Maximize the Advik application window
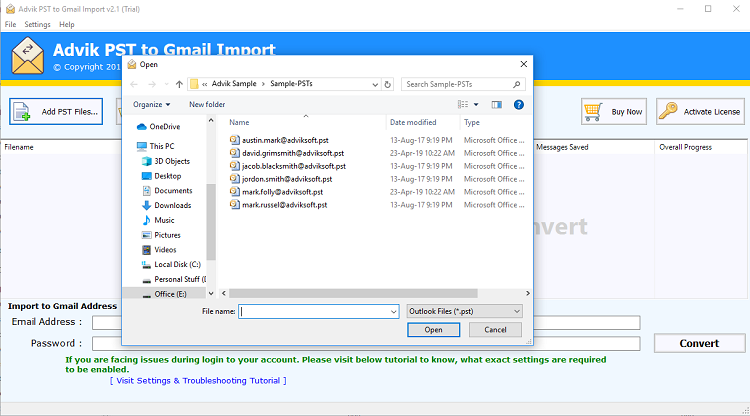750x416 pixels. pyautogui.click(x=708, y=9)
